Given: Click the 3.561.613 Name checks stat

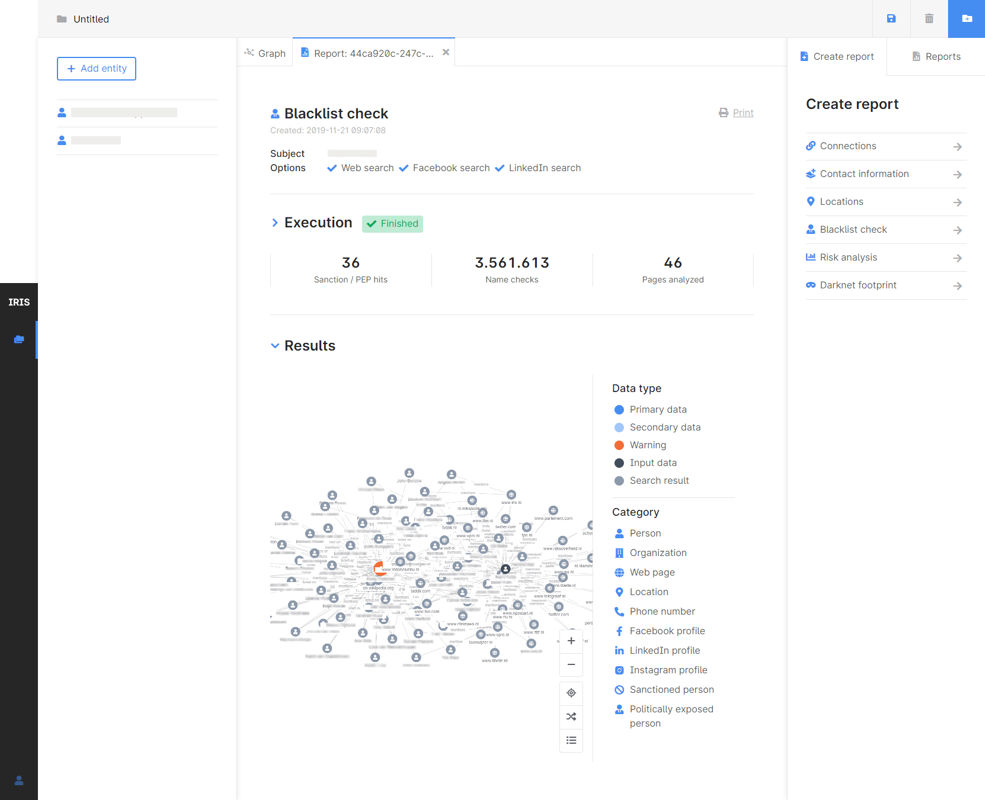Looking at the screenshot, I should pyautogui.click(x=511, y=270).
